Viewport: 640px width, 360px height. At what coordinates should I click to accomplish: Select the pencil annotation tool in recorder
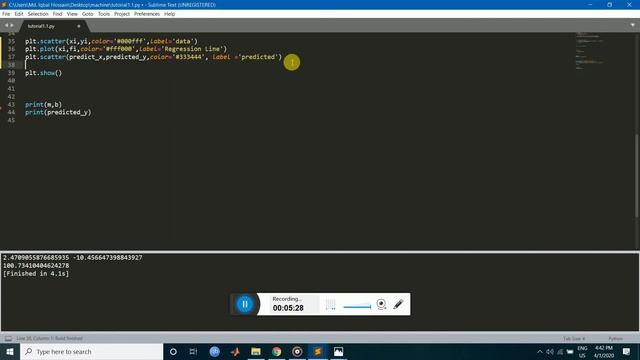[398, 304]
